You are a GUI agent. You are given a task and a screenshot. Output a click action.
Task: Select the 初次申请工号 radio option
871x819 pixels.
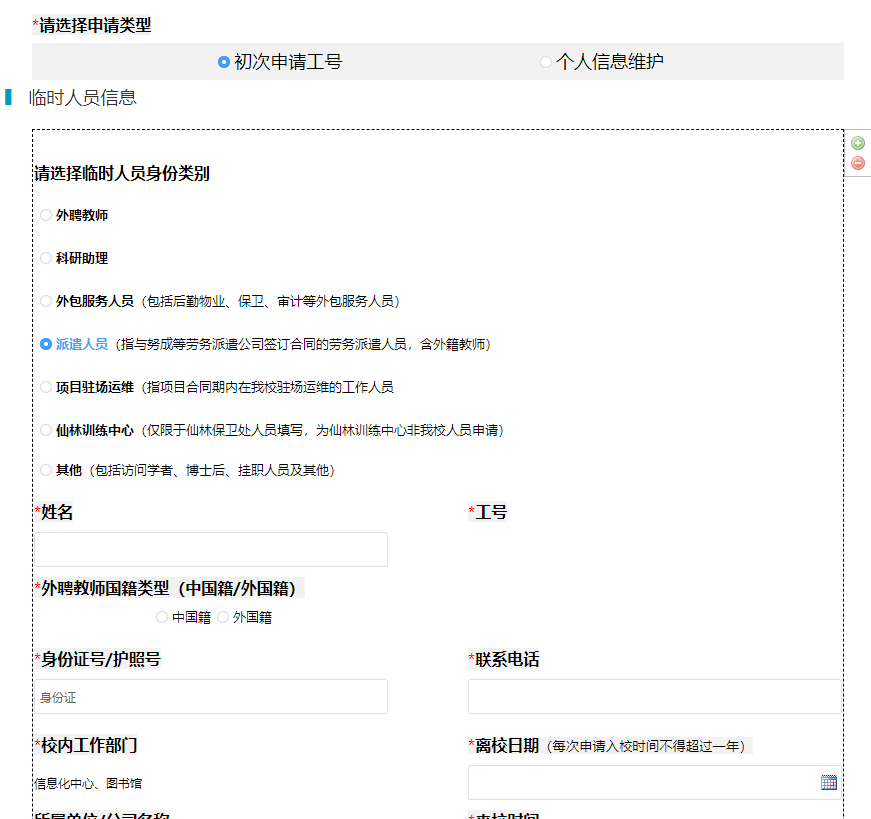224,62
